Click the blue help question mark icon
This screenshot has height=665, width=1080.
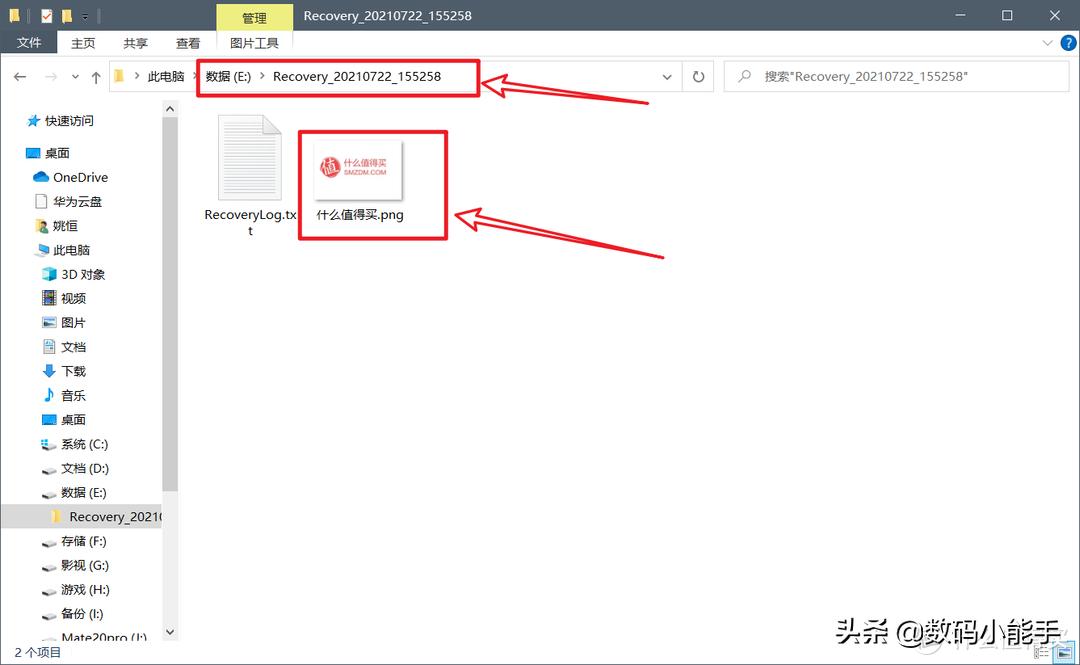[1067, 42]
